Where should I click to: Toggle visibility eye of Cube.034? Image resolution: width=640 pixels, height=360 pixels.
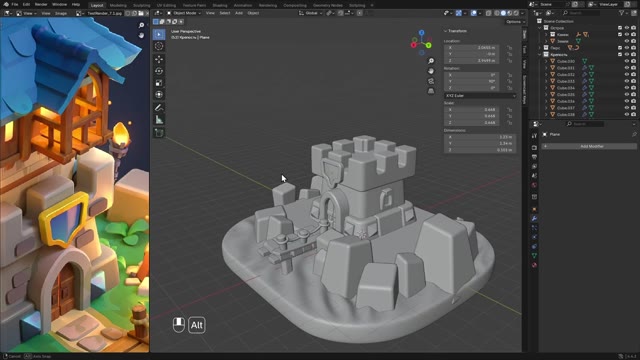(627, 88)
